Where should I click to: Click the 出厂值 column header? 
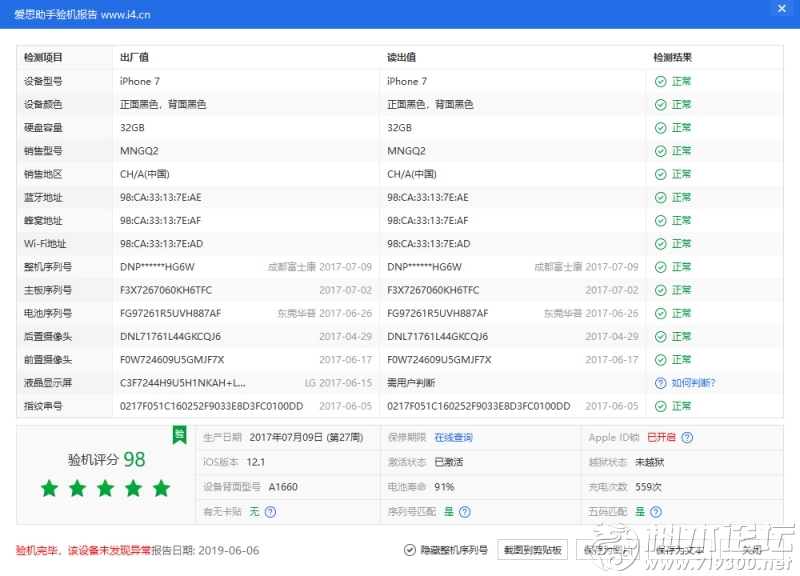134,58
